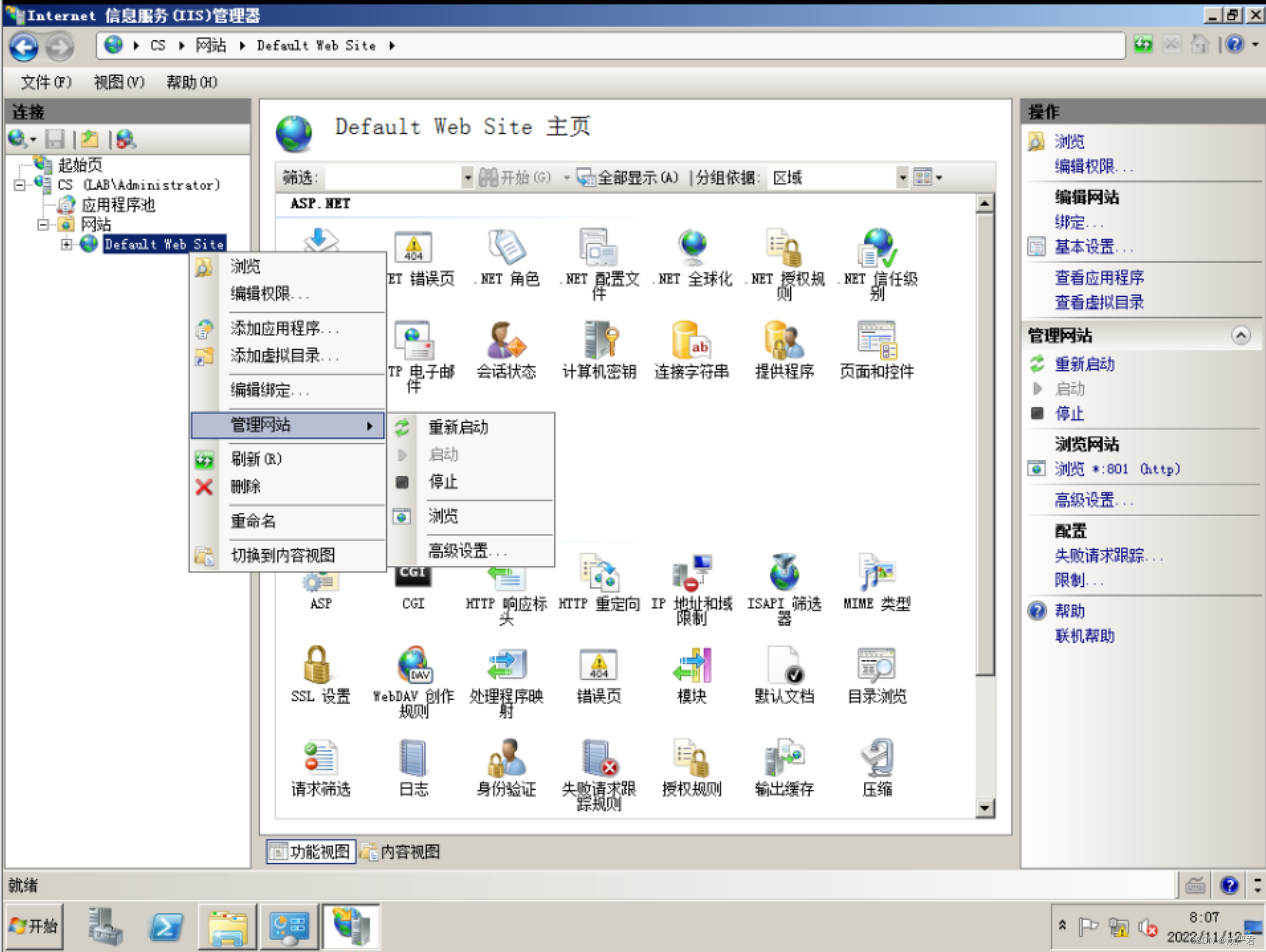Click the 联机帮助 link

click(1084, 636)
